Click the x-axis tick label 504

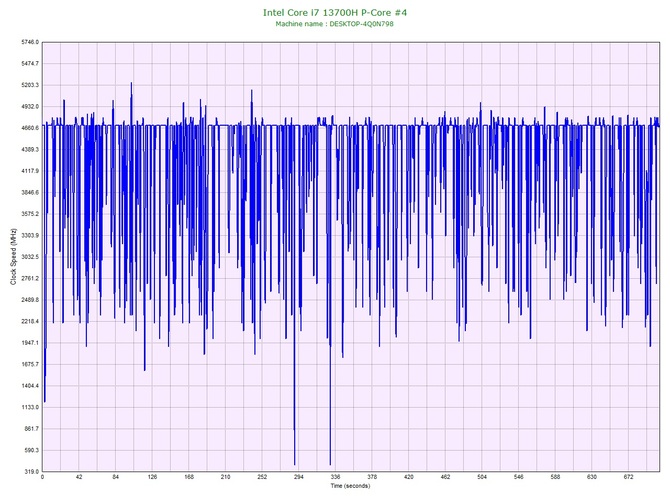482,477
